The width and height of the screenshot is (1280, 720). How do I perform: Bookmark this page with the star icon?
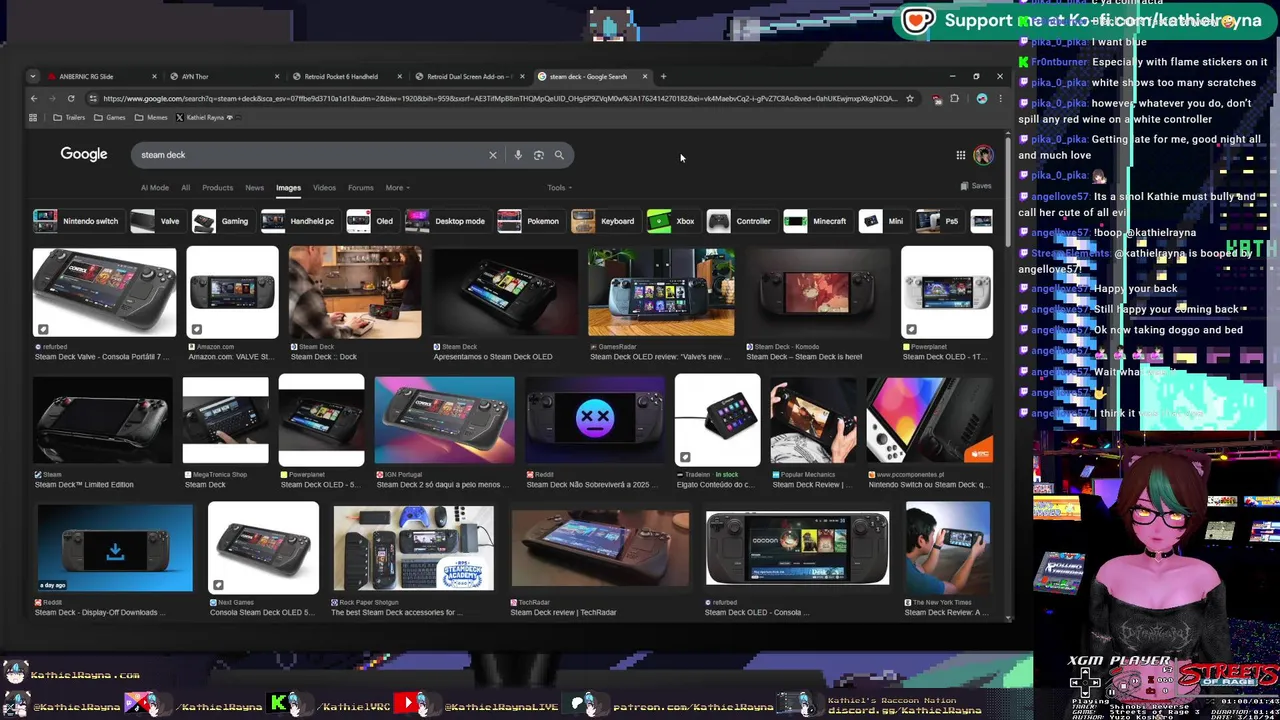[909, 98]
